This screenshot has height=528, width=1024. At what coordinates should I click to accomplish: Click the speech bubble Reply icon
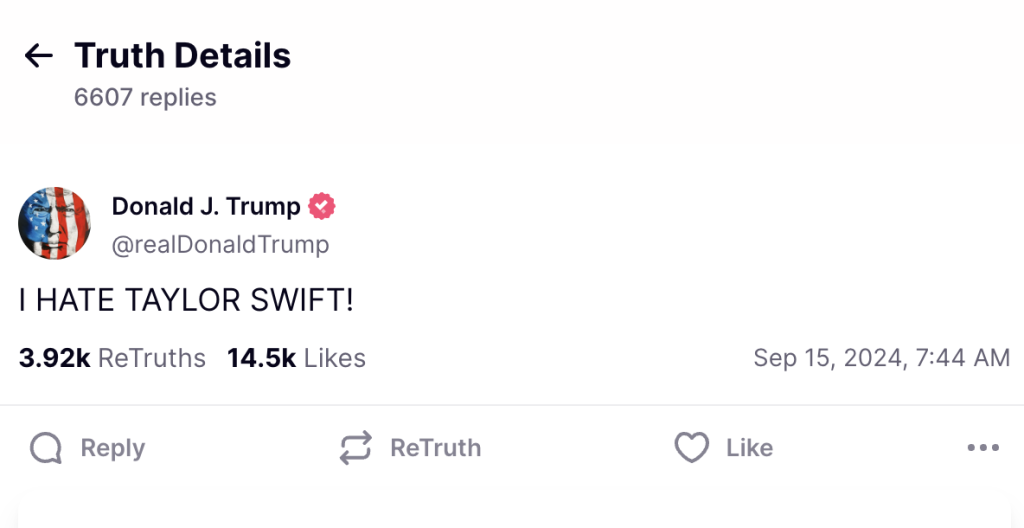(46, 448)
